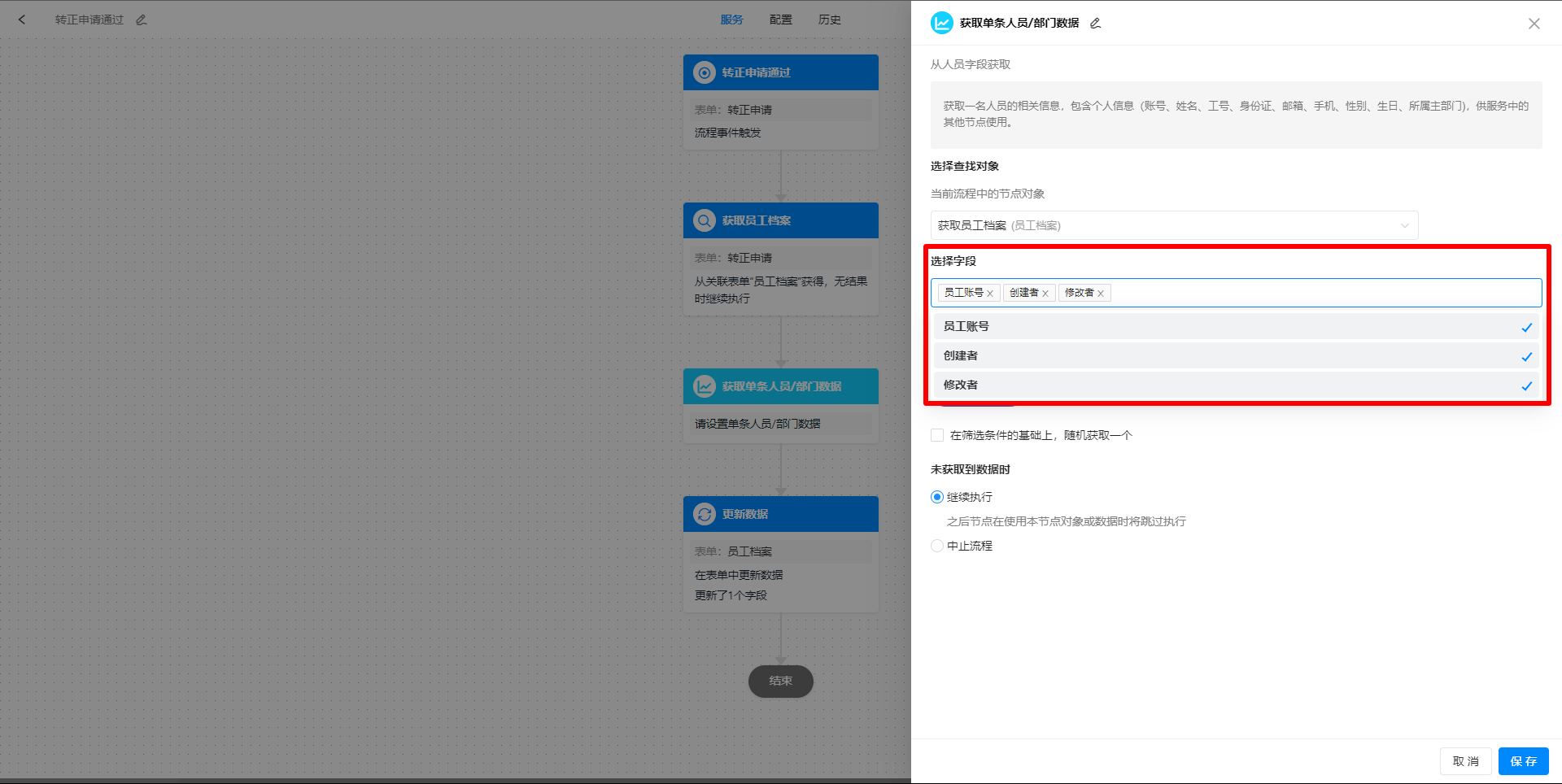
Task: Click the 结束 node in the workflow
Action: (780, 682)
